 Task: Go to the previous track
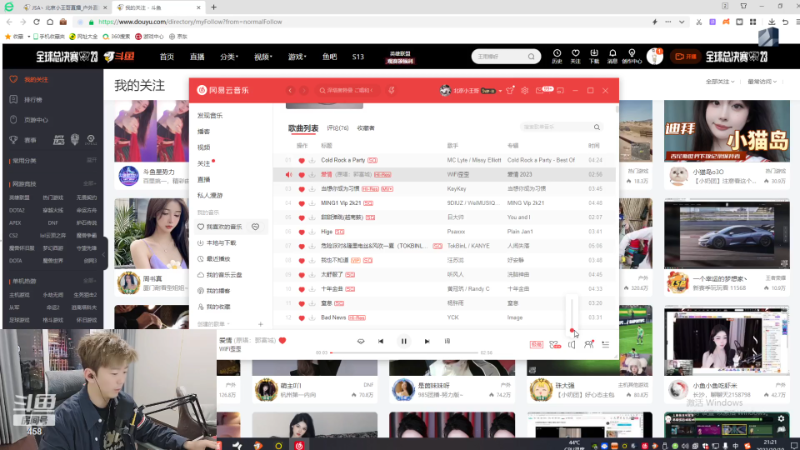point(381,341)
